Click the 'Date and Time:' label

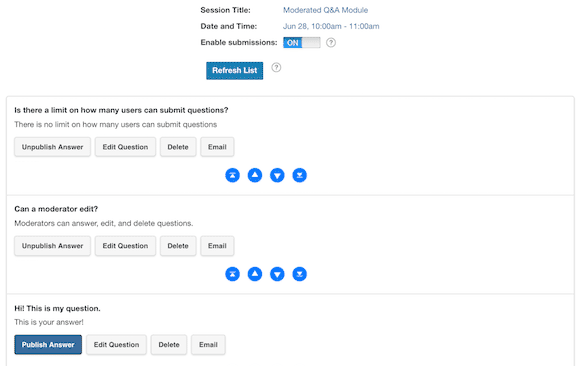[229, 26]
